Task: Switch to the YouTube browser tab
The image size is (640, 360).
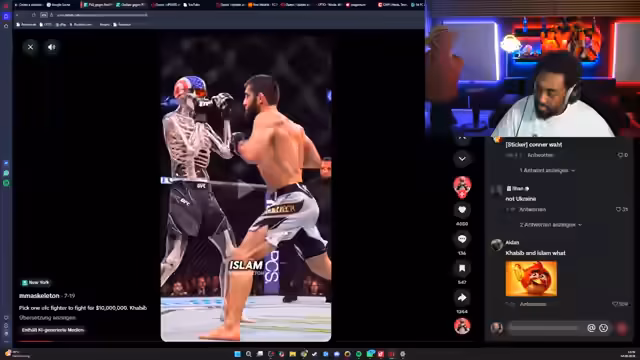Action: (192, 4)
